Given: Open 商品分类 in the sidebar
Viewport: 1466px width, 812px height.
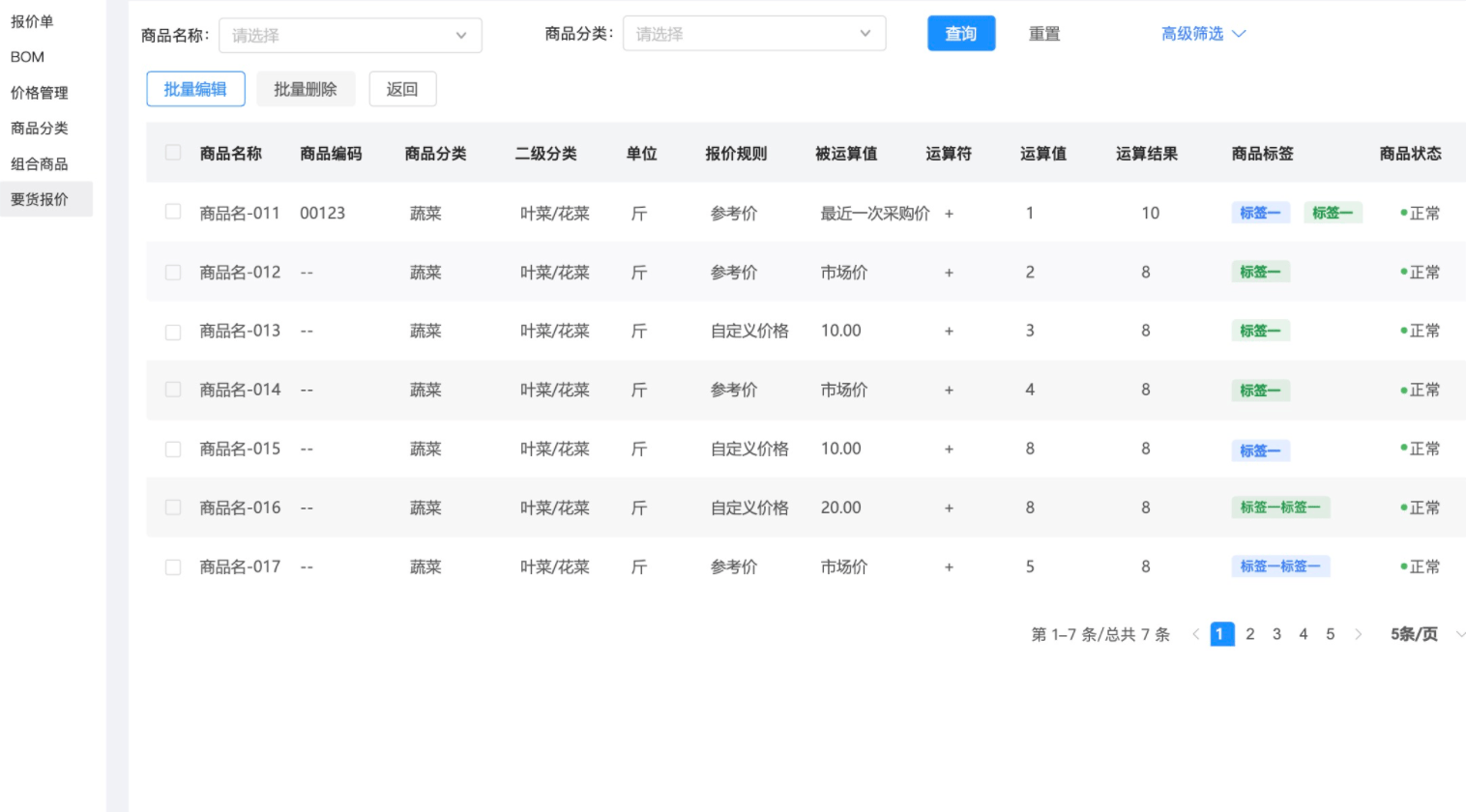Looking at the screenshot, I should (40, 129).
